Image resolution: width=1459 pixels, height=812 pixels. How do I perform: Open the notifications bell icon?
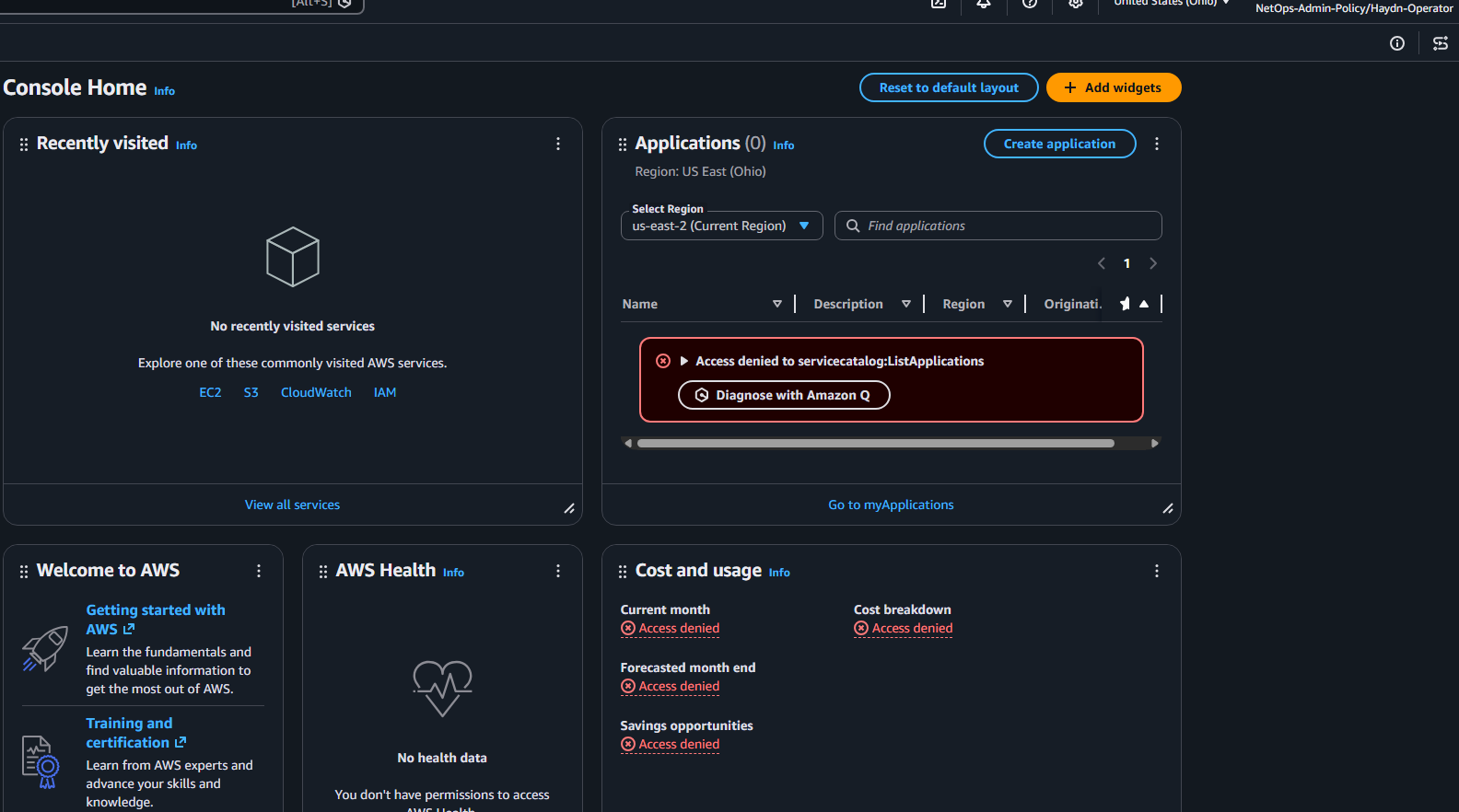point(984,4)
